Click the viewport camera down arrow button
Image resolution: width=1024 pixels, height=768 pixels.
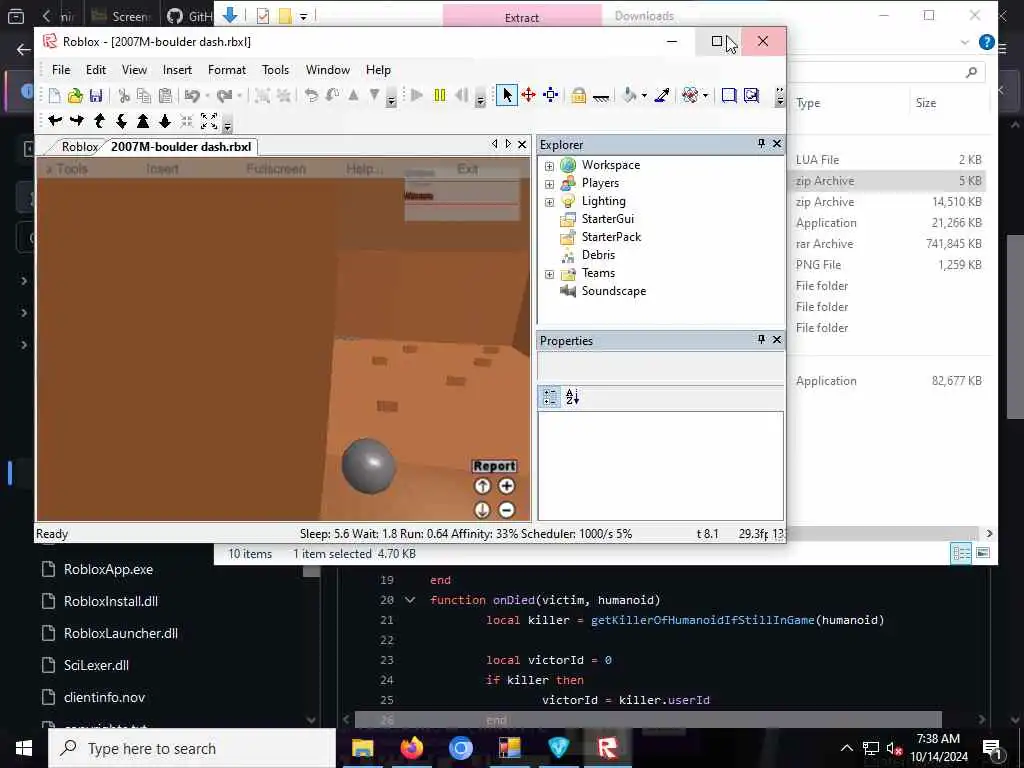[482, 510]
